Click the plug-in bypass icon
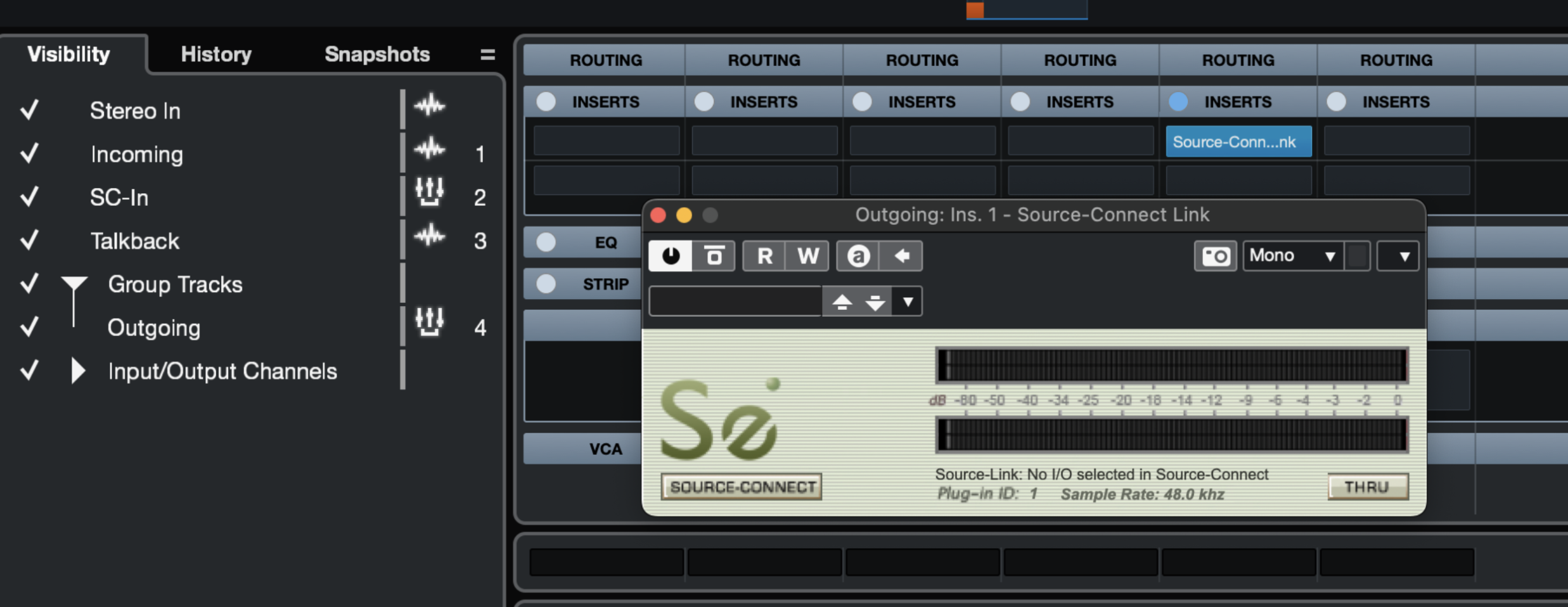Viewport: 1568px width, 607px height. click(714, 256)
